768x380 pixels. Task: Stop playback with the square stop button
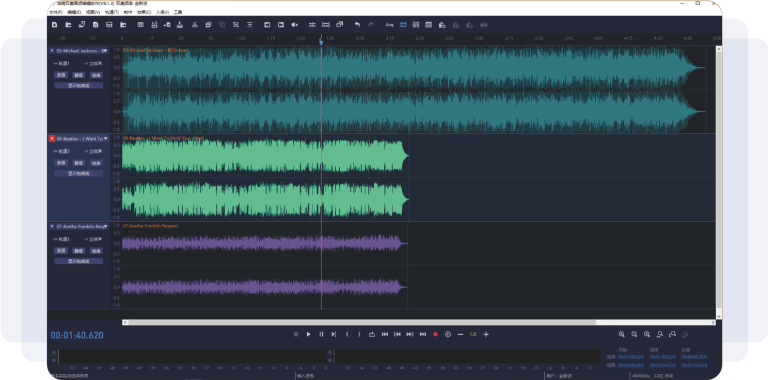(x=296, y=334)
